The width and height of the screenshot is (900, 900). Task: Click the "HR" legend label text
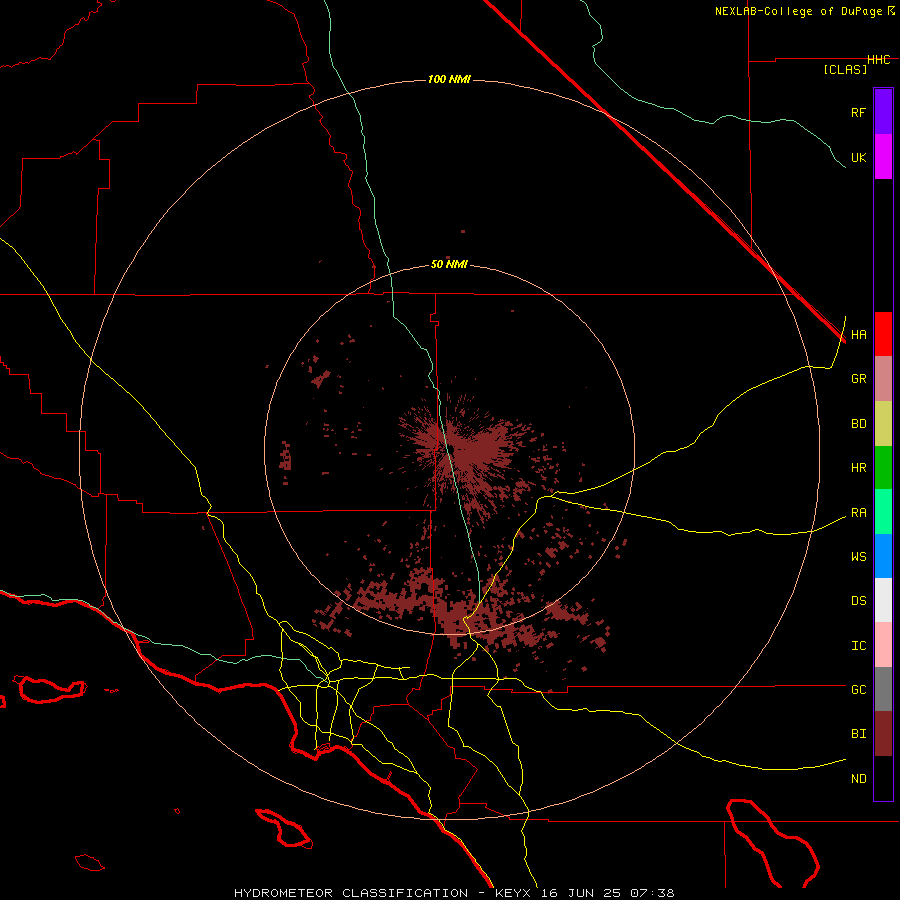point(858,468)
